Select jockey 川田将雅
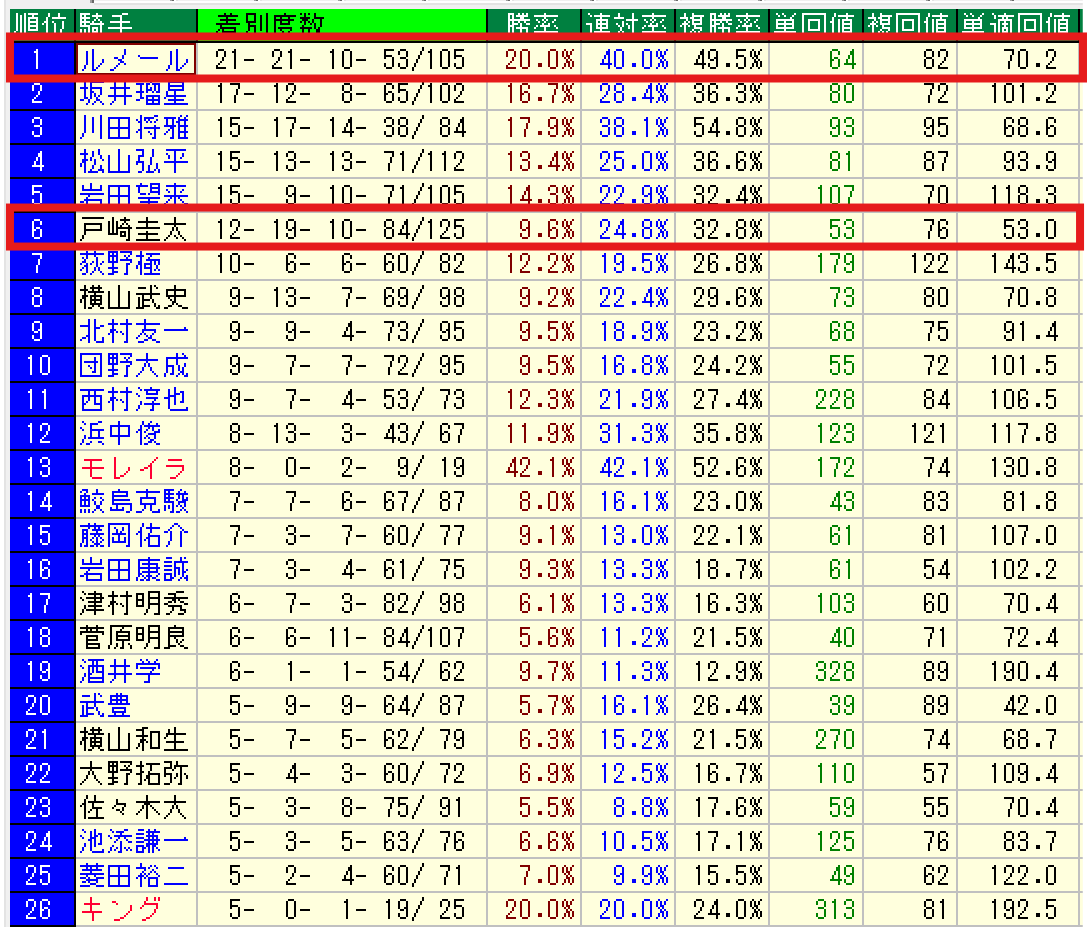 pos(134,128)
